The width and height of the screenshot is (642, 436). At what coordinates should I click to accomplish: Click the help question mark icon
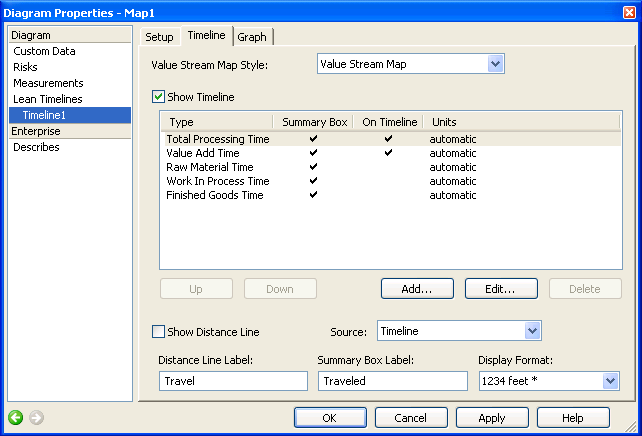click(606, 10)
